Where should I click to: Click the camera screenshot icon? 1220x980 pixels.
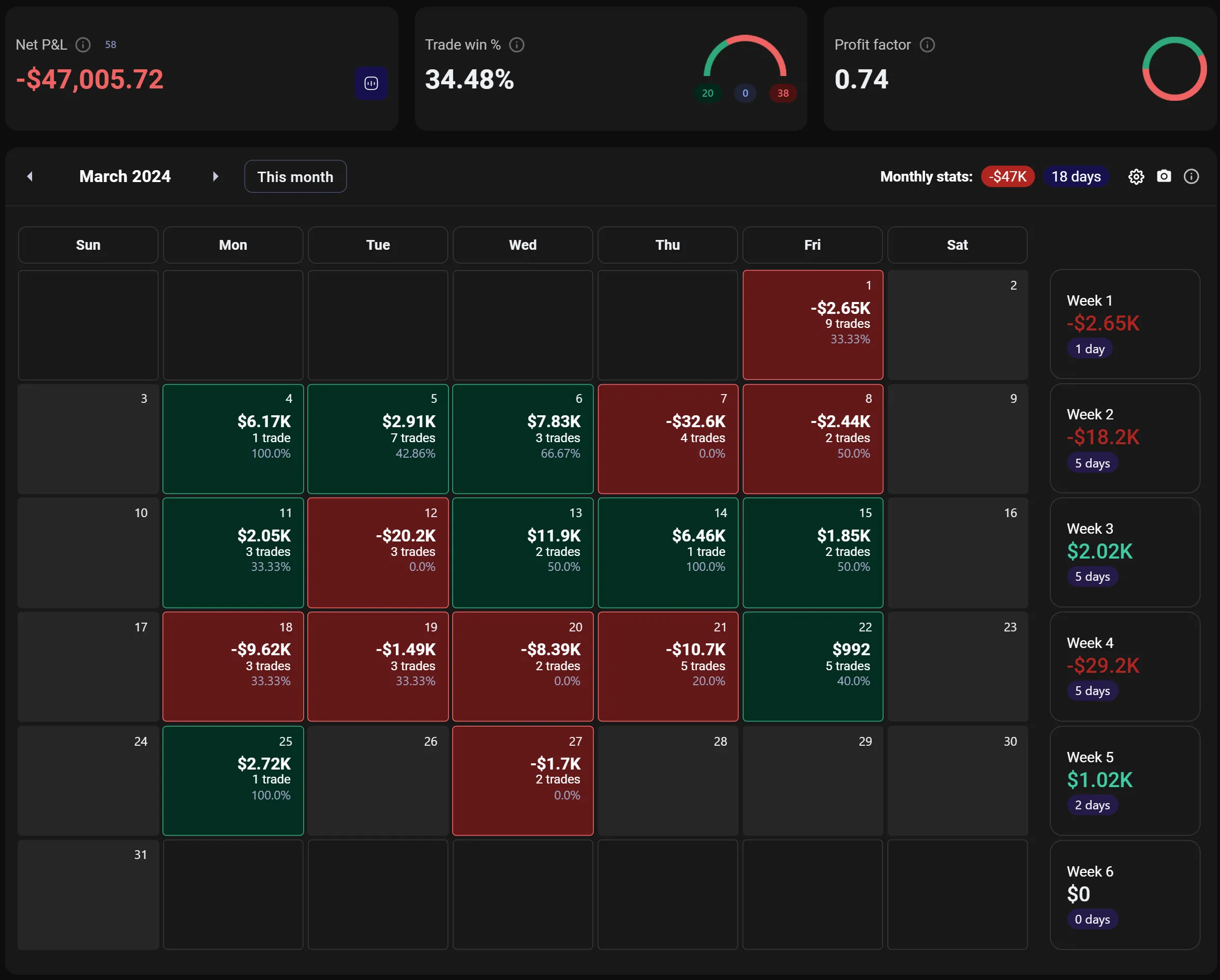(x=1164, y=176)
